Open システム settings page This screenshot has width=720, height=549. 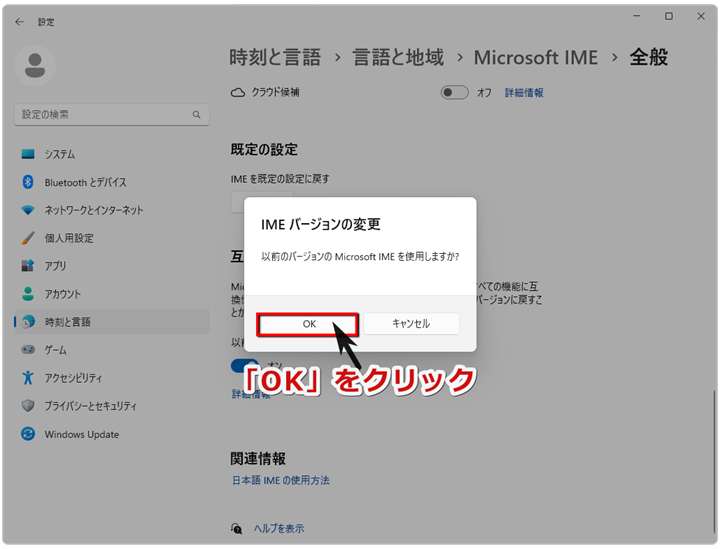(112, 154)
